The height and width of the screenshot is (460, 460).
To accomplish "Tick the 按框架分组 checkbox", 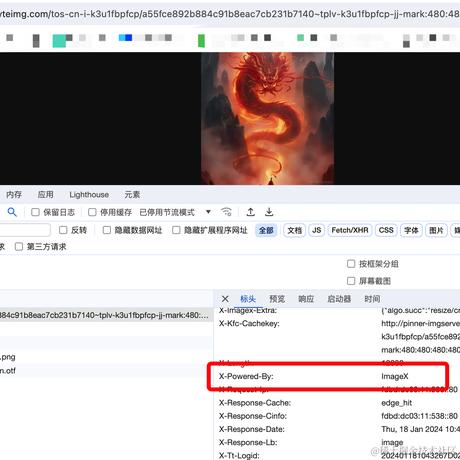I will pos(351,264).
